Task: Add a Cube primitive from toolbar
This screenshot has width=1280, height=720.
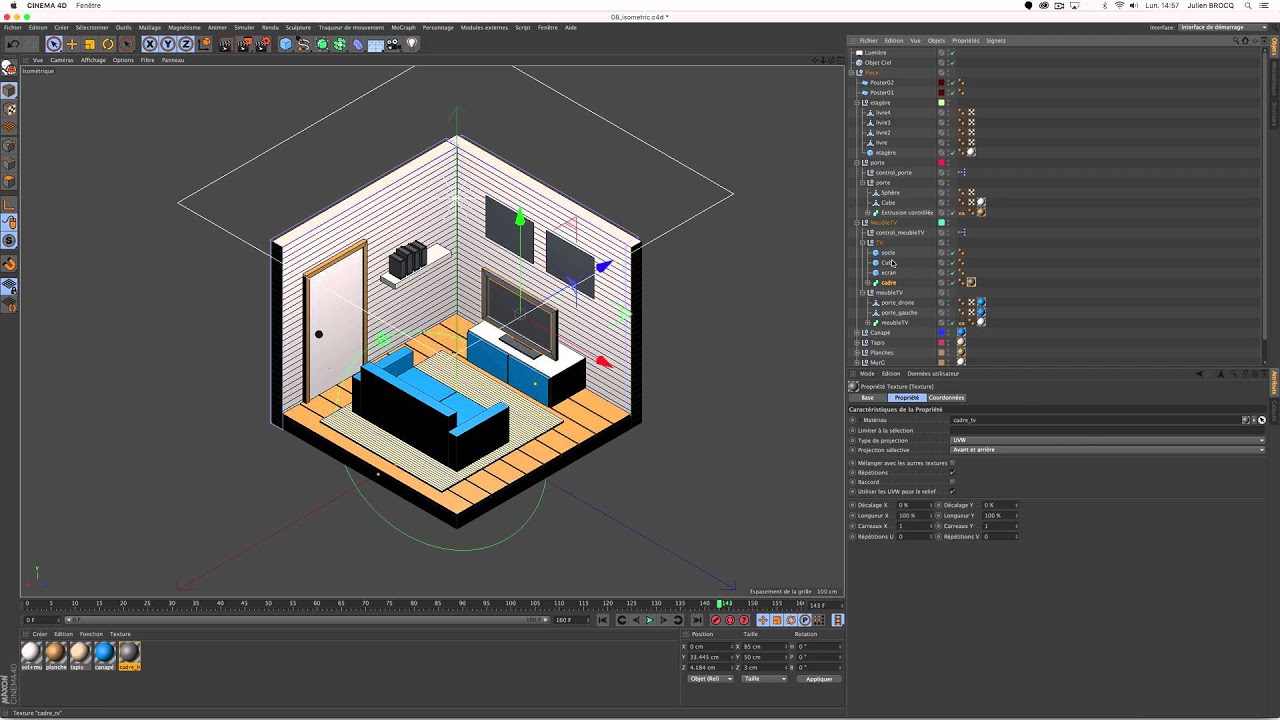Action: 286,44
